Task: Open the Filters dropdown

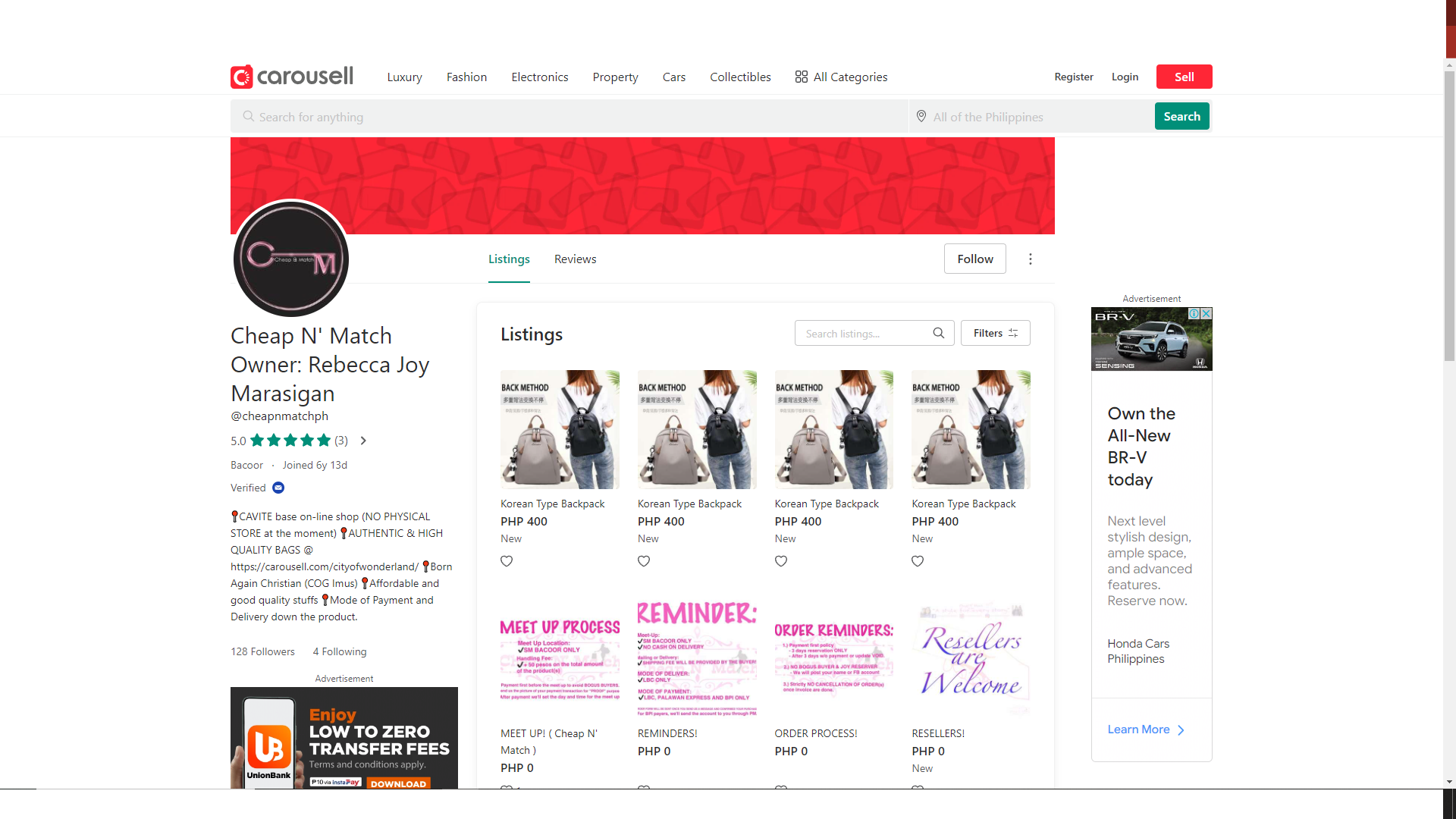Action: coord(995,333)
